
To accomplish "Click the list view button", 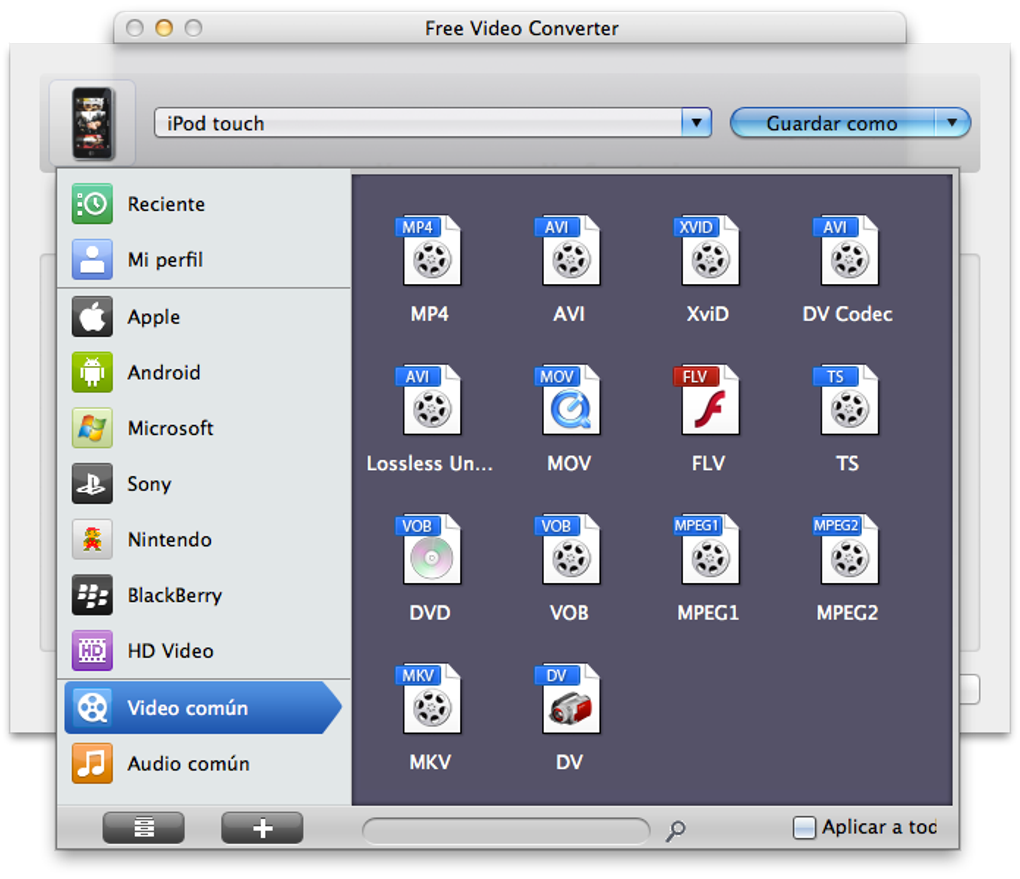I will point(144,828).
